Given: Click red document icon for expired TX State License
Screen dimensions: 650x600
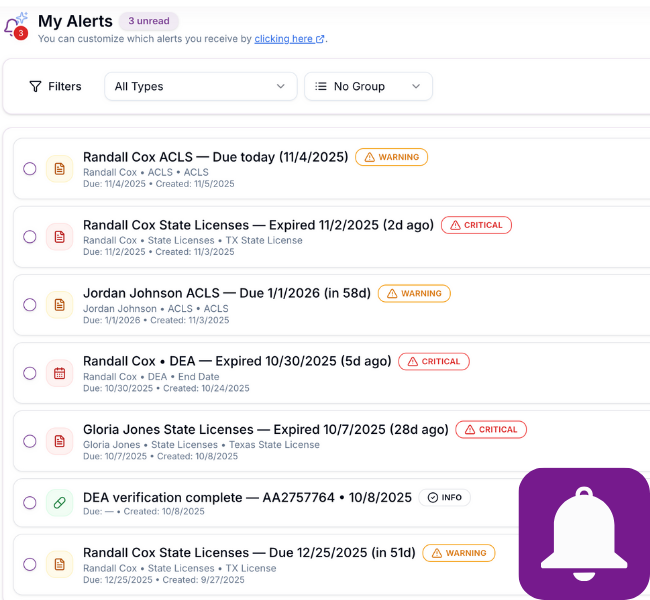Looking at the screenshot, I should (59, 237).
